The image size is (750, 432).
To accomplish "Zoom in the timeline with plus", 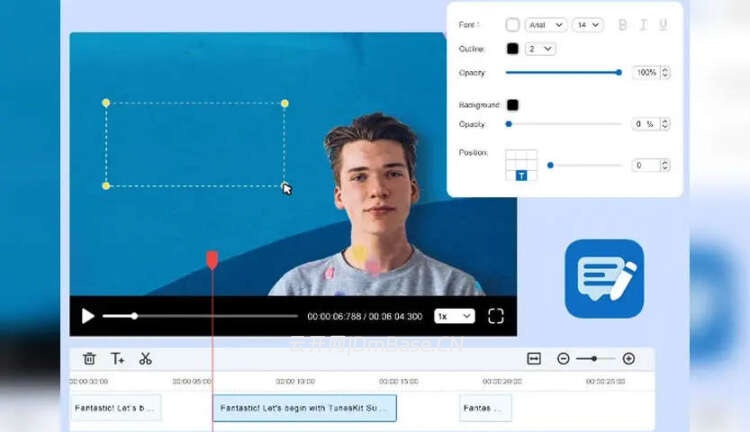I will 629,358.
